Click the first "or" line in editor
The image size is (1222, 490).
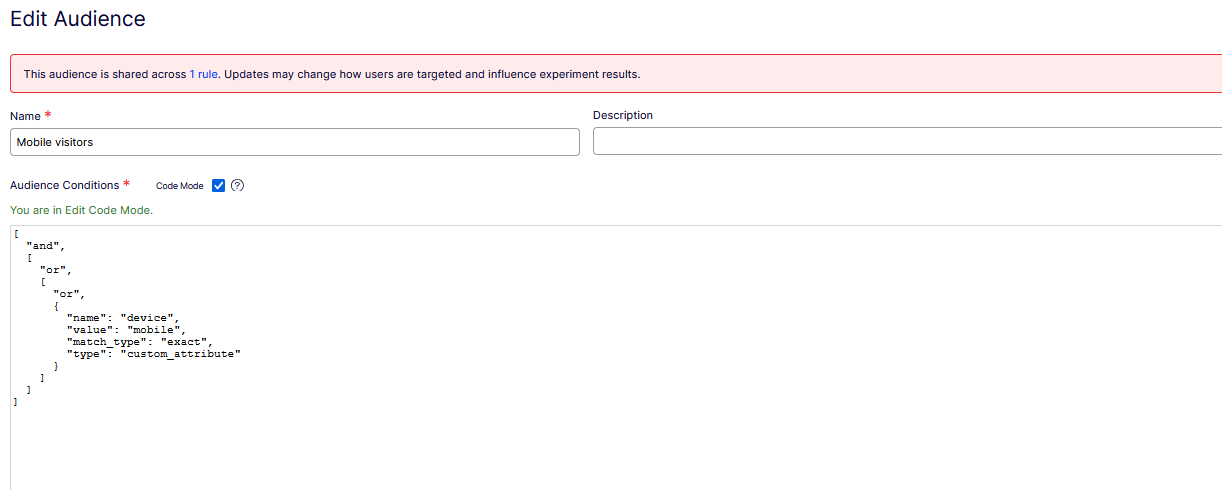(x=55, y=270)
